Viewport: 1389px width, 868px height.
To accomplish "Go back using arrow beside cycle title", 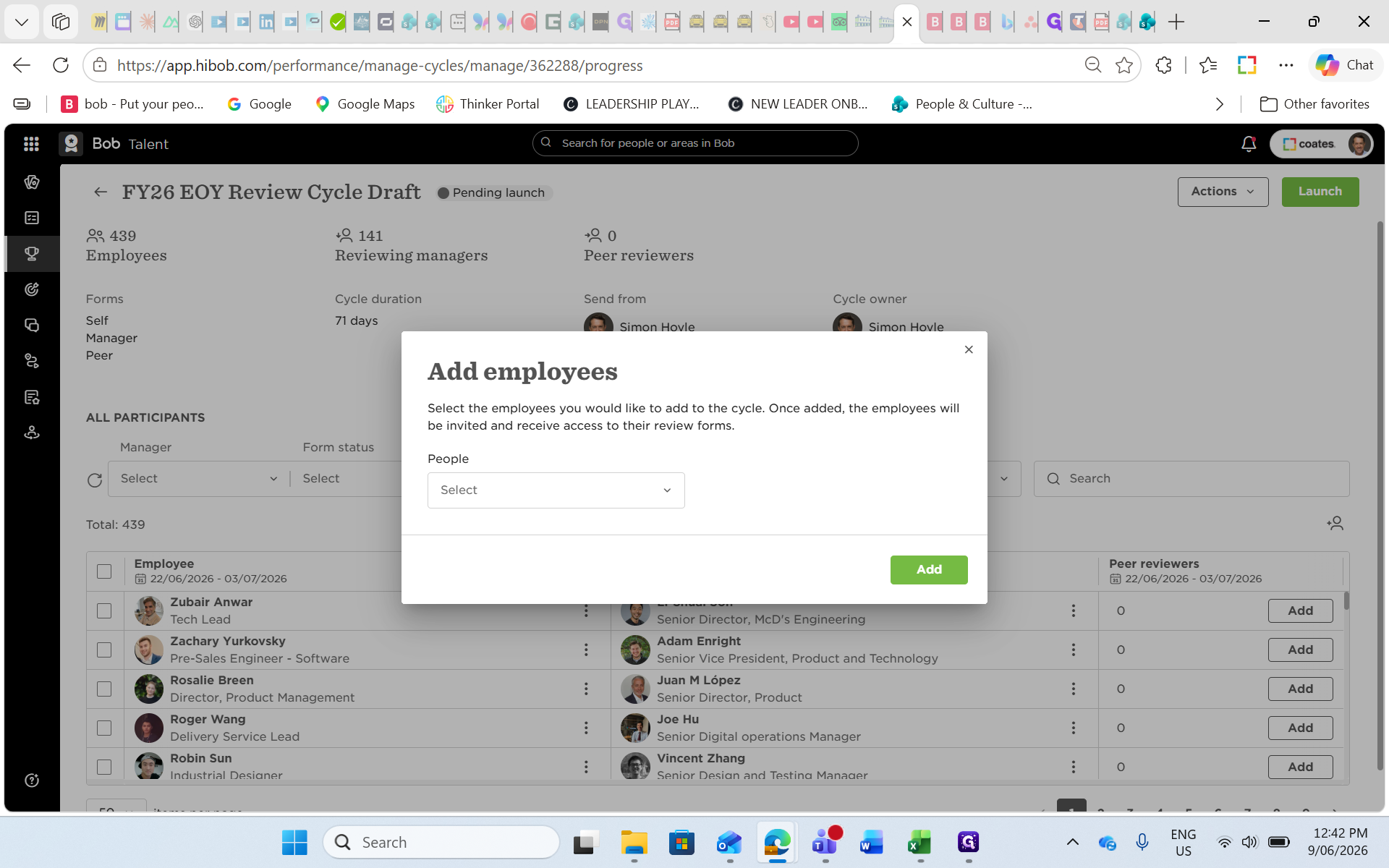I will coord(101,192).
